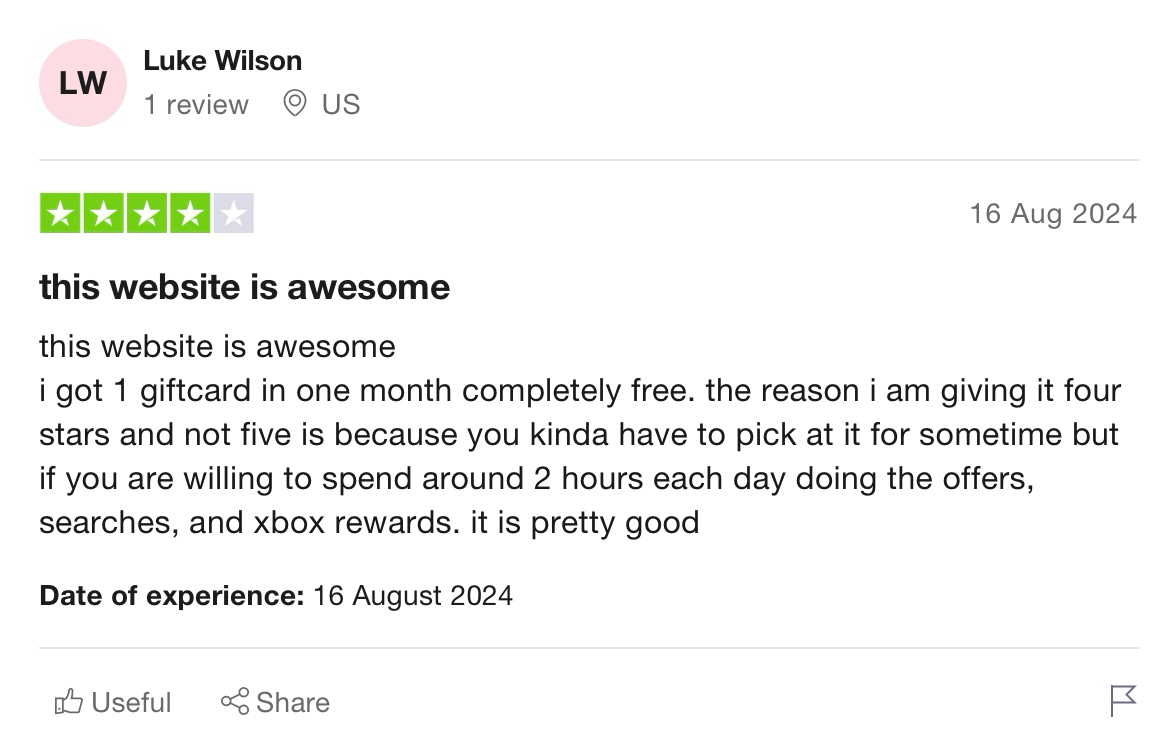Click the third star in the rating

click(147, 212)
